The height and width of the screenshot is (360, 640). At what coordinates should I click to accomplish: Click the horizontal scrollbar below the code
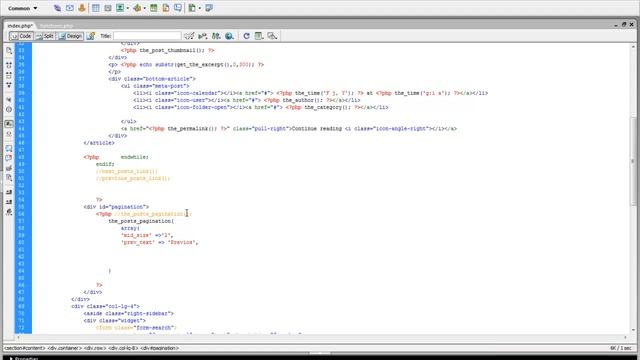pos(321,337)
